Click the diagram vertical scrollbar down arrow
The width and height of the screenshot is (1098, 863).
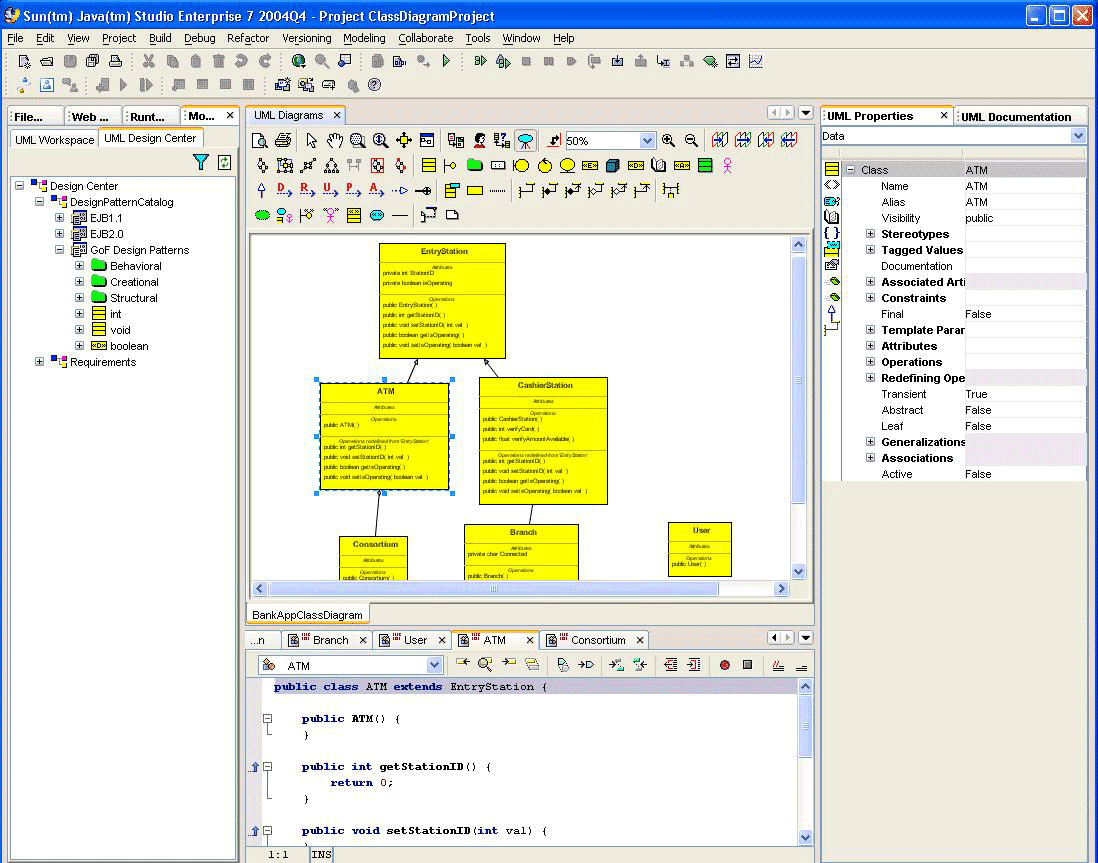798,572
